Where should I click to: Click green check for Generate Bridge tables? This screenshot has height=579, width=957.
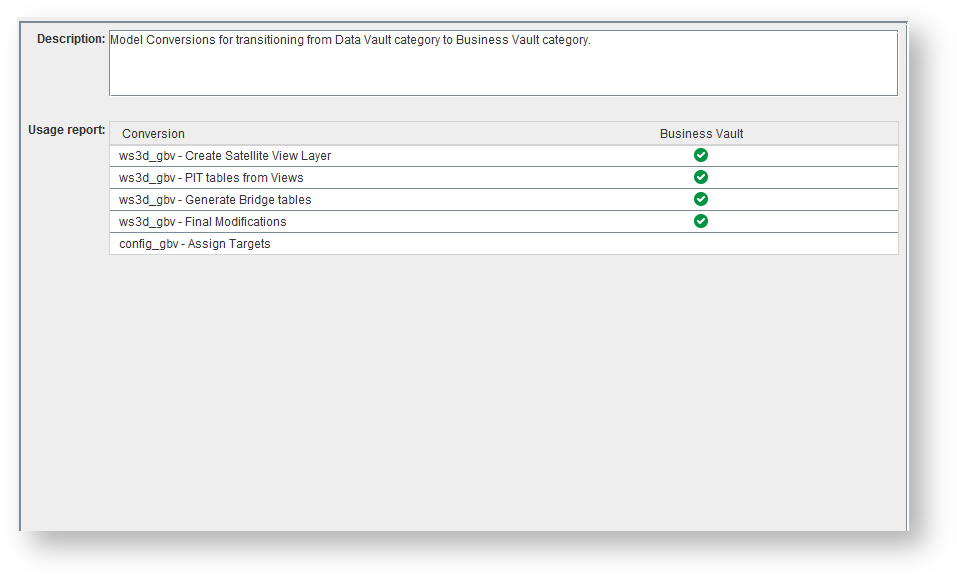tap(701, 199)
